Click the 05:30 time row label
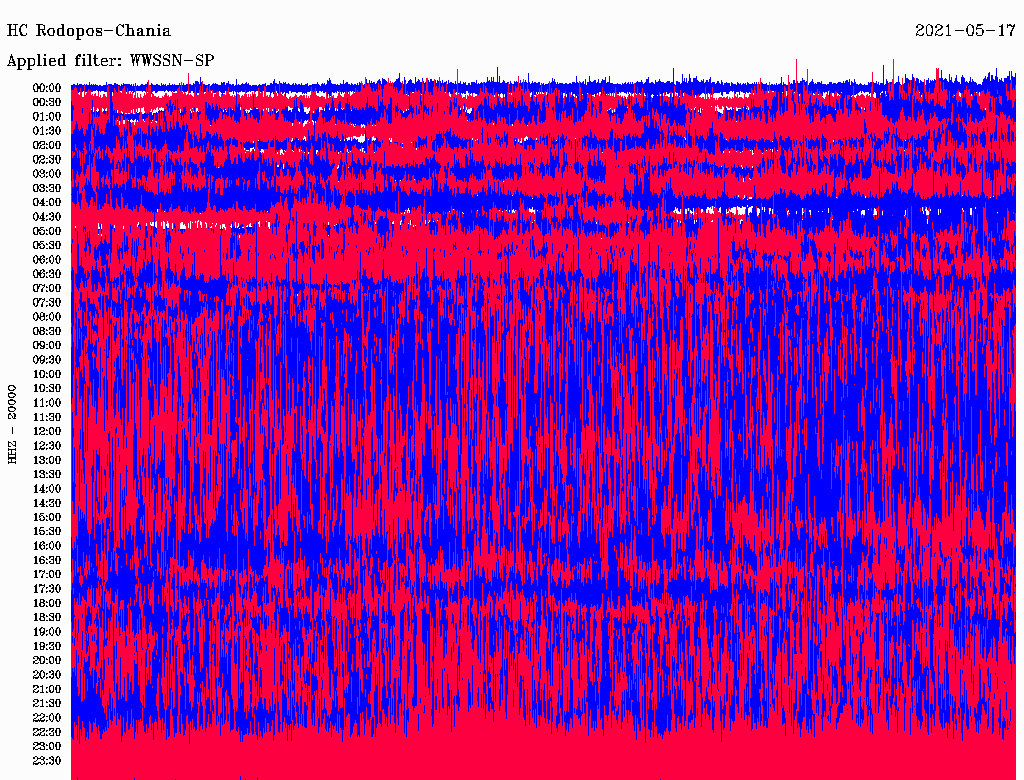Viewport: 1024px width, 780px height. coord(47,245)
